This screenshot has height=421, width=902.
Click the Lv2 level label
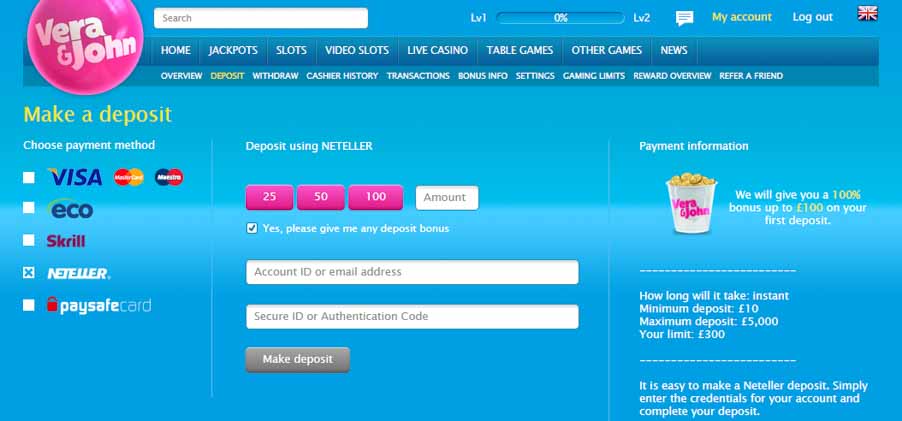click(x=641, y=18)
